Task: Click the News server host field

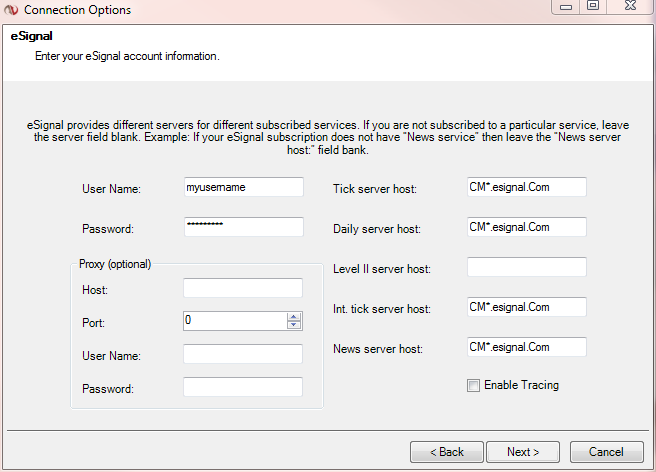Action: [x=526, y=347]
